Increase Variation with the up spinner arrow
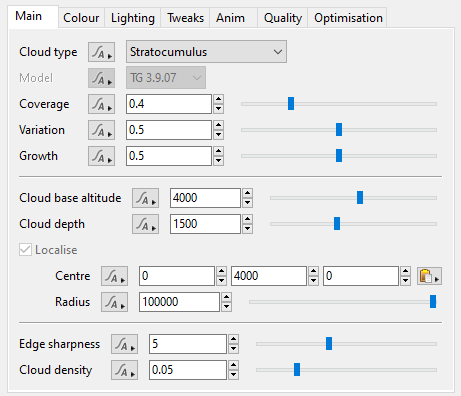The height and width of the screenshot is (396, 461). (218, 125)
